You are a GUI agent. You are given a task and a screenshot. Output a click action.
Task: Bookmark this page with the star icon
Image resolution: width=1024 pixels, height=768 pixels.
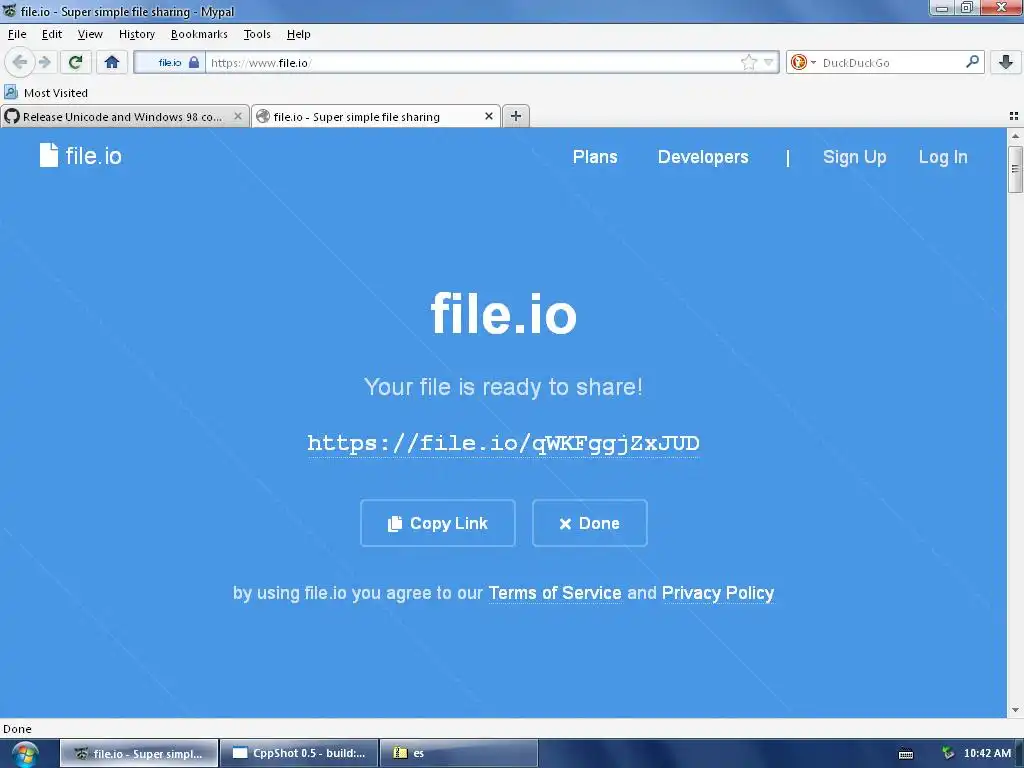(748, 63)
